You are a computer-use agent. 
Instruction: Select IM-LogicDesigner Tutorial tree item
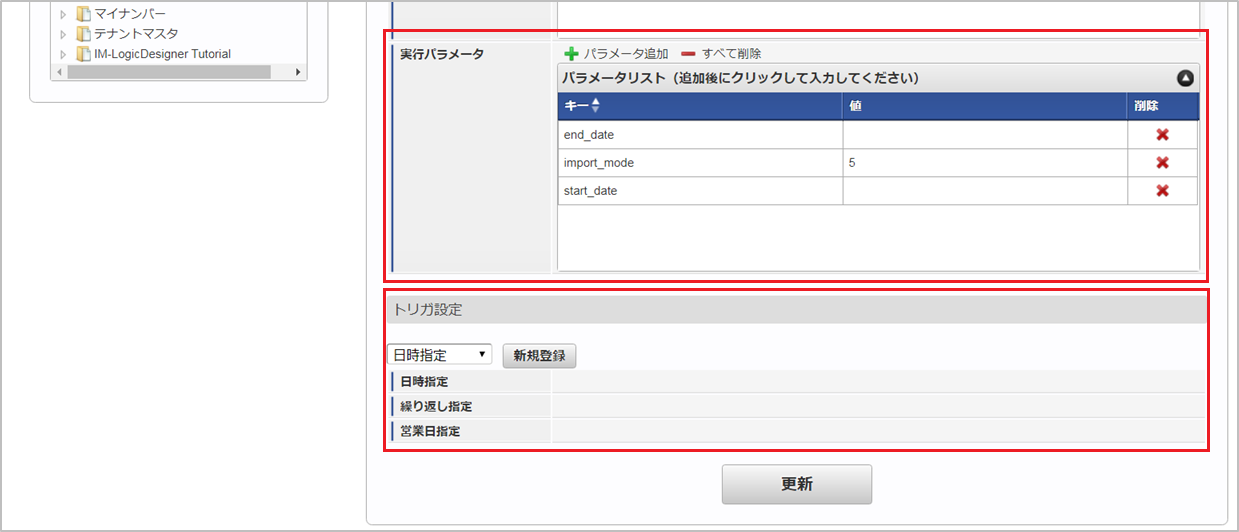pyautogui.click(x=162, y=54)
